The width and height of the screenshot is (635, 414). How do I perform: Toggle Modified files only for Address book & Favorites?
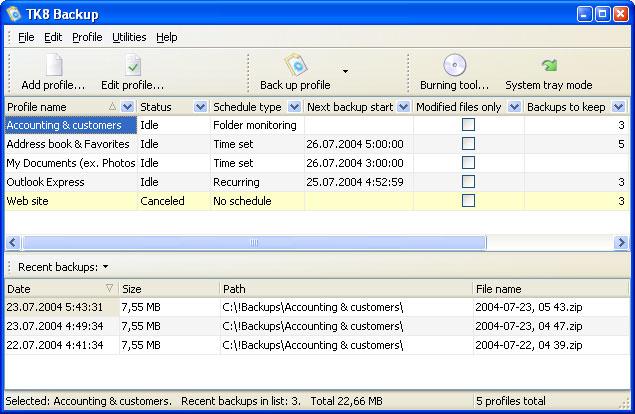coord(468,144)
